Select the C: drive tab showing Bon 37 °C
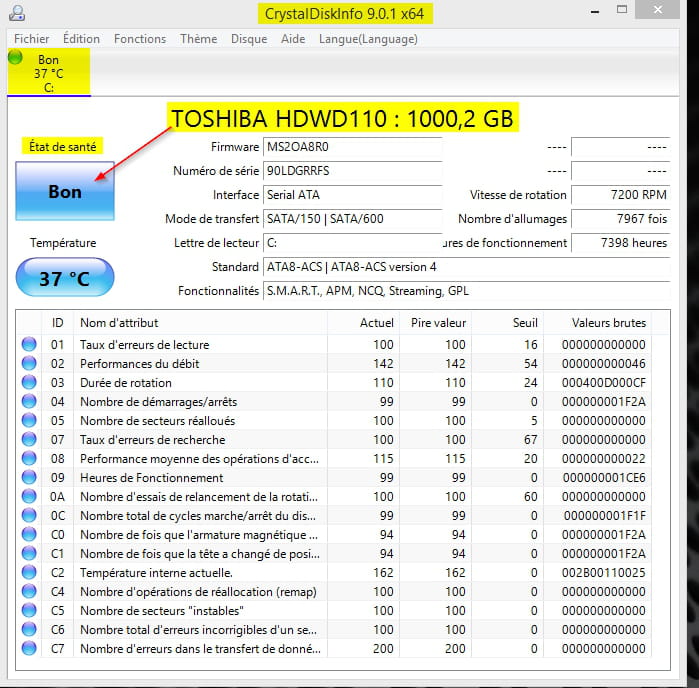The width and height of the screenshot is (699, 688). [49, 72]
